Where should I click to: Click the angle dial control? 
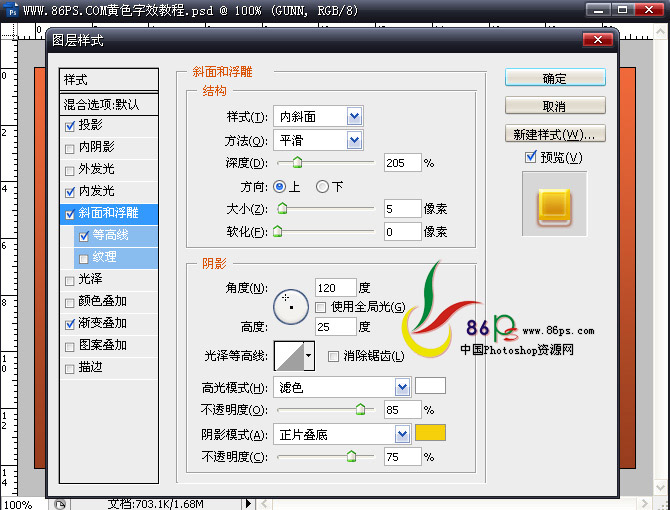click(x=291, y=307)
